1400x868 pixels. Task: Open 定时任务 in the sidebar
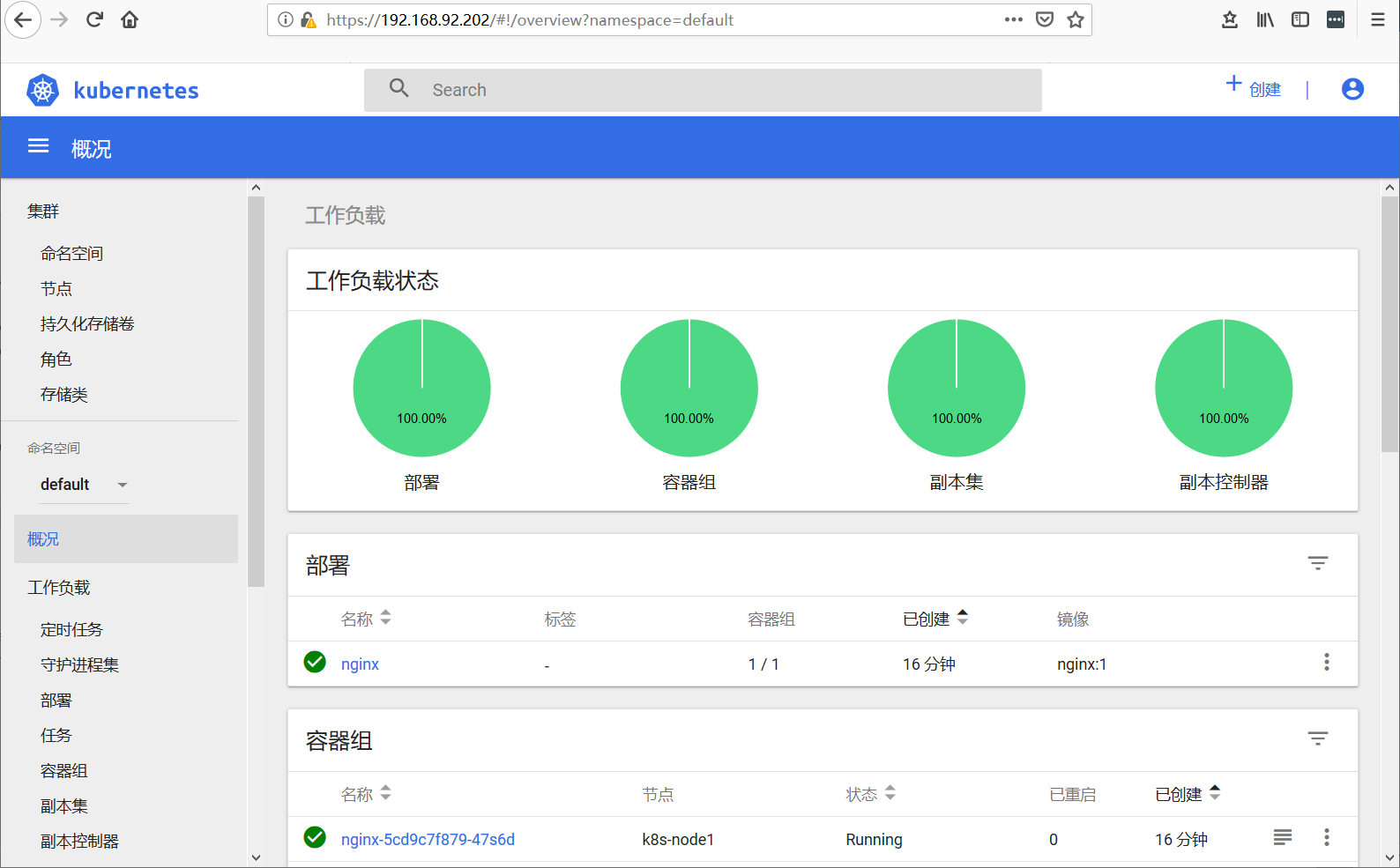coord(72,630)
